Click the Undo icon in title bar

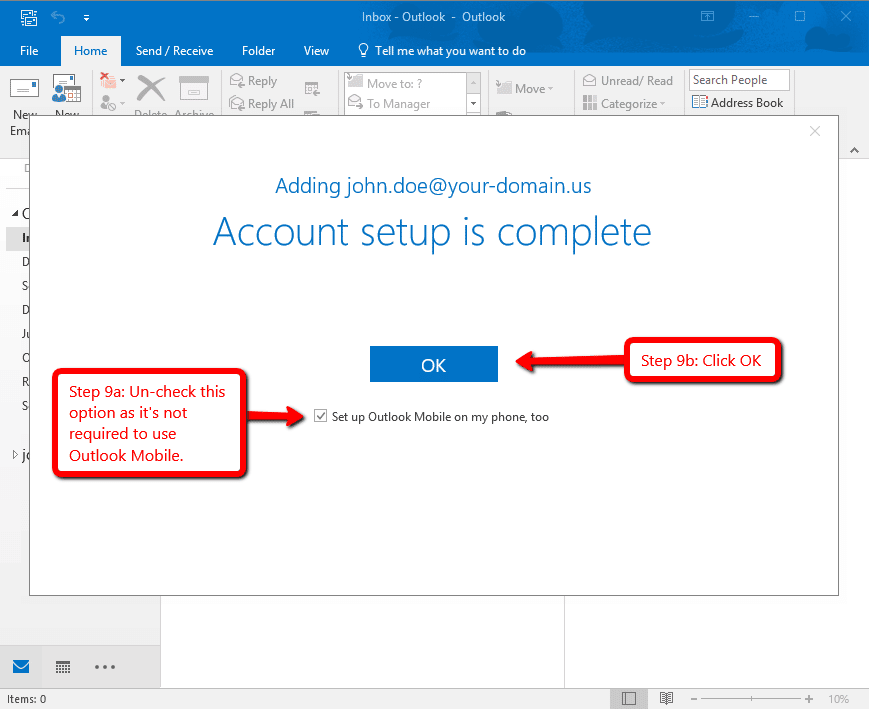pyautogui.click(x=58, y=17)
